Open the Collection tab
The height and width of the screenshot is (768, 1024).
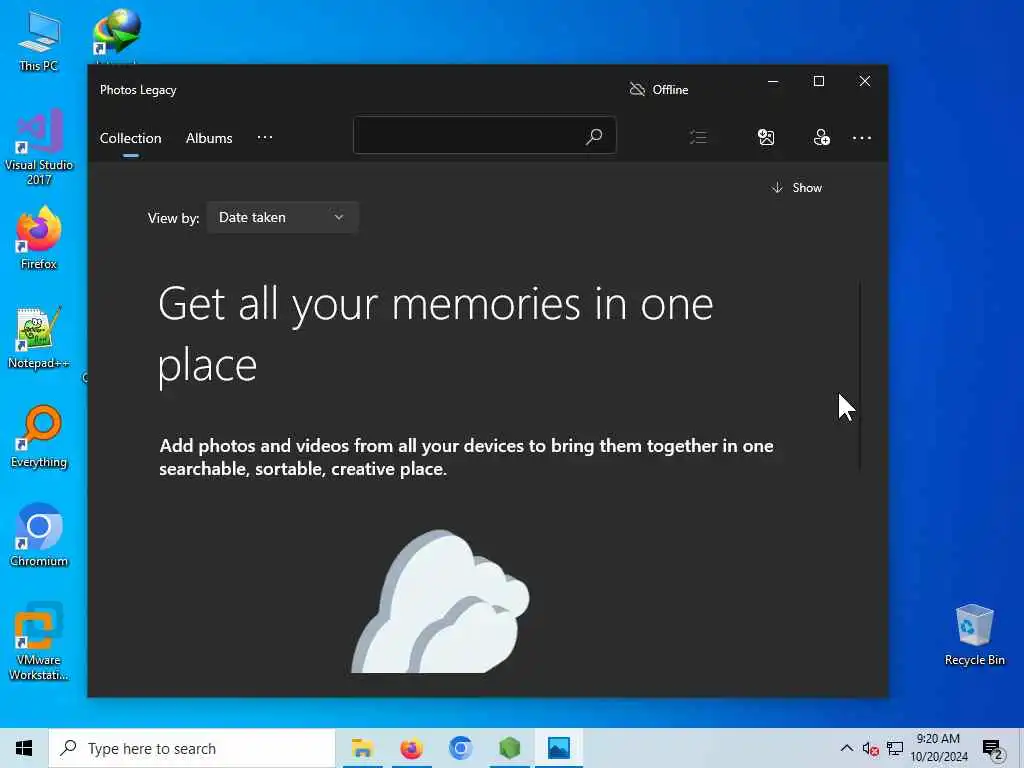(131, 138)
